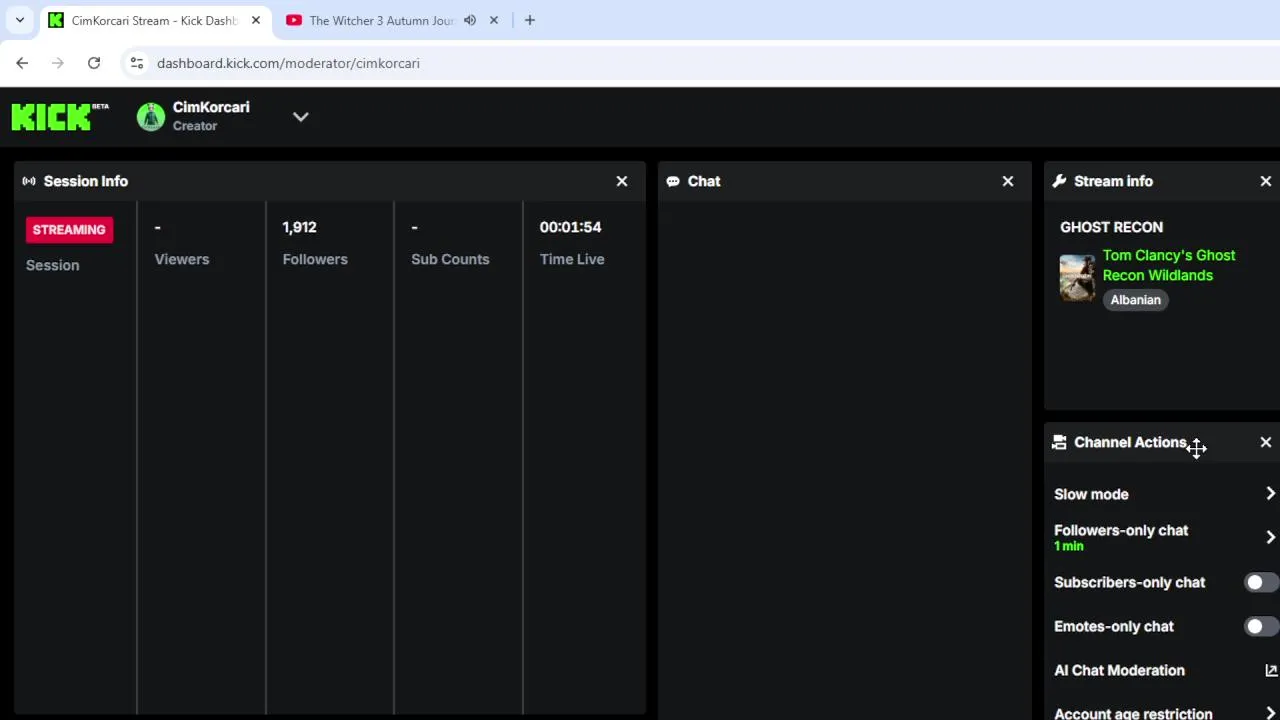Screen dimensions: 1280x720
Task: Click the GHOST RECON stream title
Action: click(1111, 227)
